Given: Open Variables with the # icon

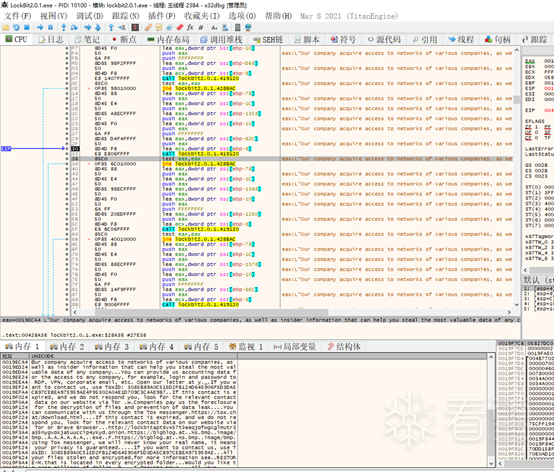Looking at the screenshot, I should tap(201, 27).
